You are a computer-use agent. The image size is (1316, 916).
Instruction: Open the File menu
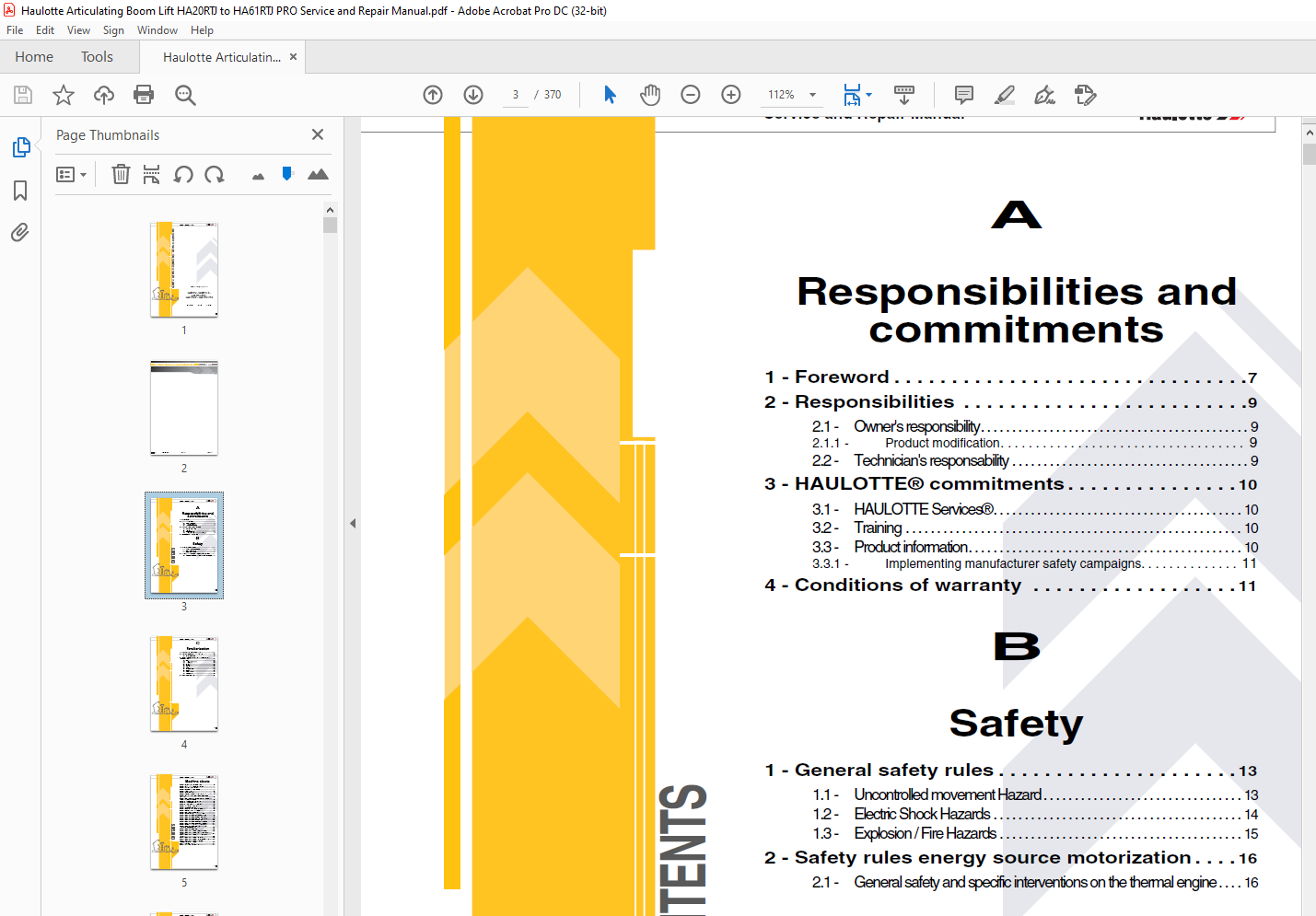click(15, 30)
